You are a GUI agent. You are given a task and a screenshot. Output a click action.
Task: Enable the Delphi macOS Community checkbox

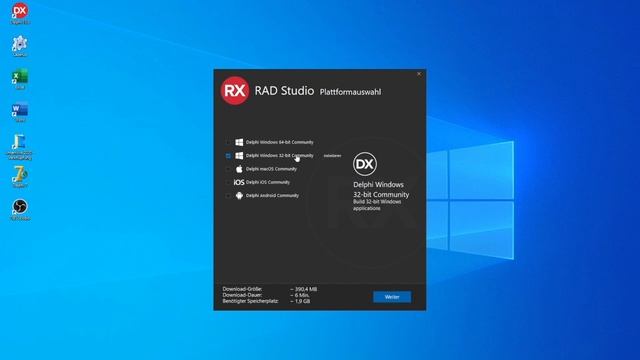tap(228, 169)
